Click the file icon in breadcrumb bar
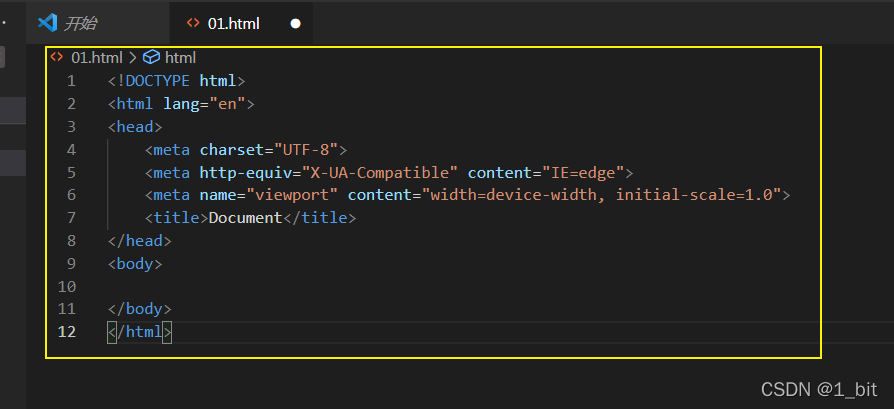Image resolution: width=894 pixels, height=409 pixels. pyautogui.click(x=56, y=57)
